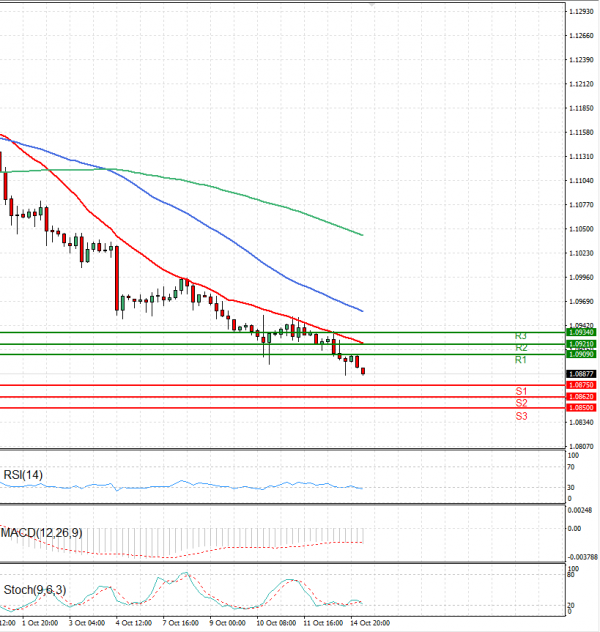Click the S2 support label
Viewport: 600px width, 632px height.
521,403
